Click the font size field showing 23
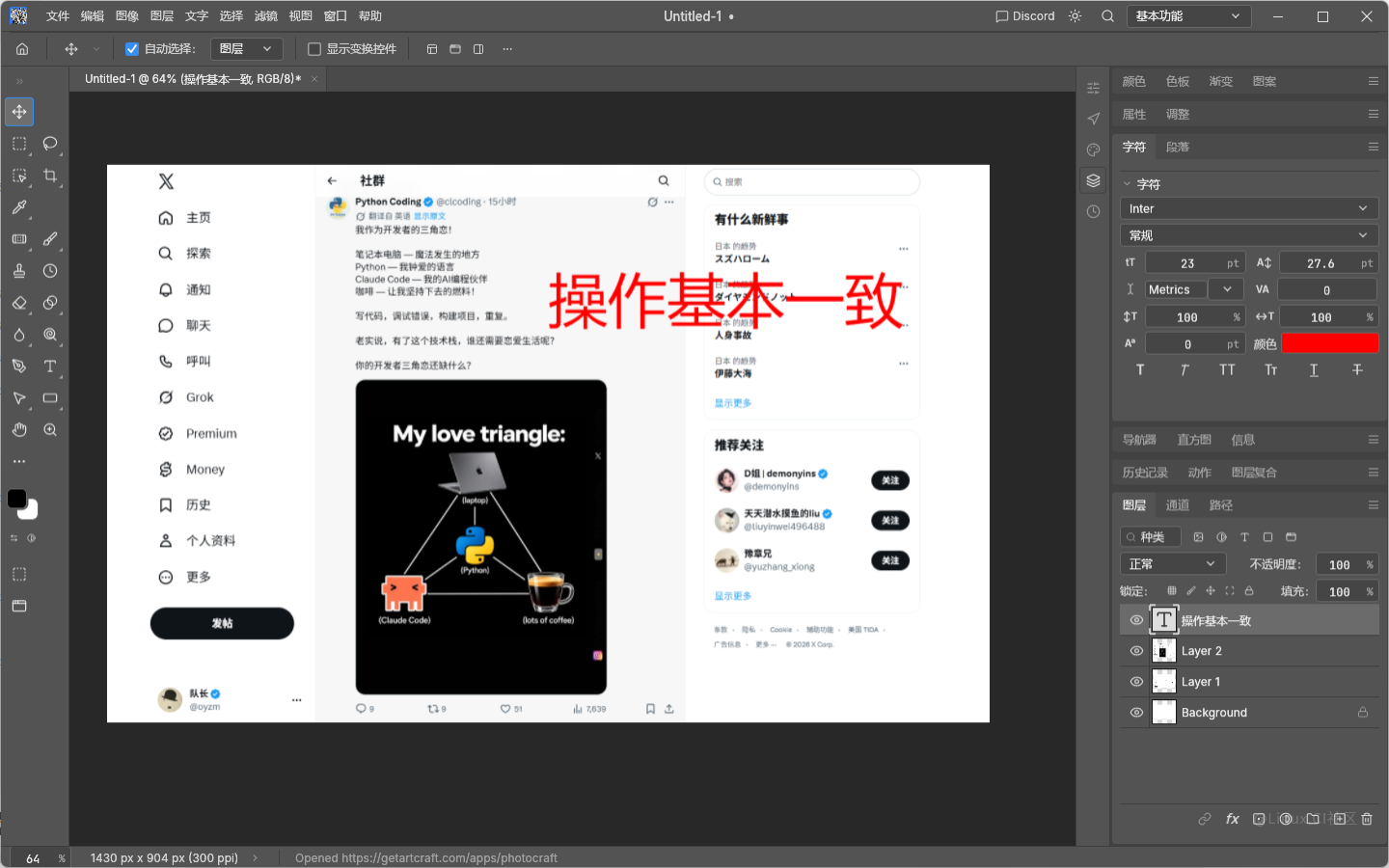 click(x=1193, y=263)
